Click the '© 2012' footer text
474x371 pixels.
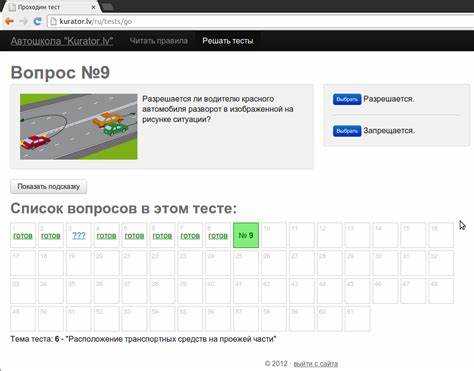point(276,364)
